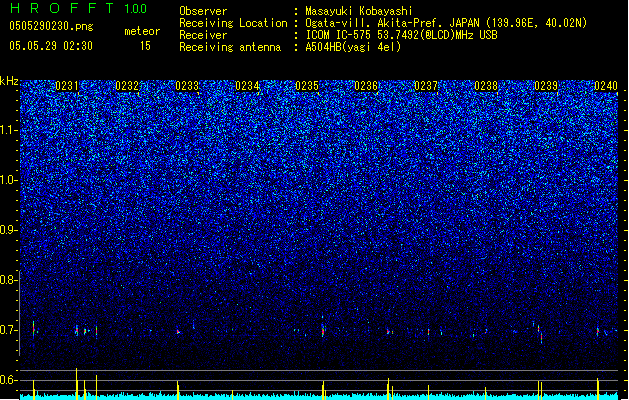Viewport: 629px width, 400px height.
Task: Click the 0232 time marker
Action: click(x=127, y=86)
